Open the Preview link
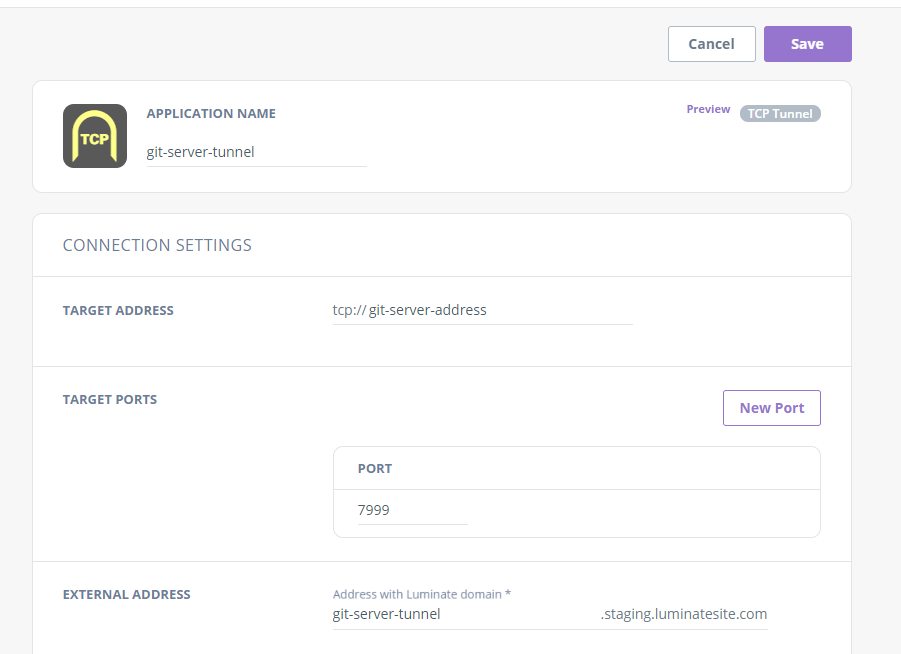 [708, 110]
